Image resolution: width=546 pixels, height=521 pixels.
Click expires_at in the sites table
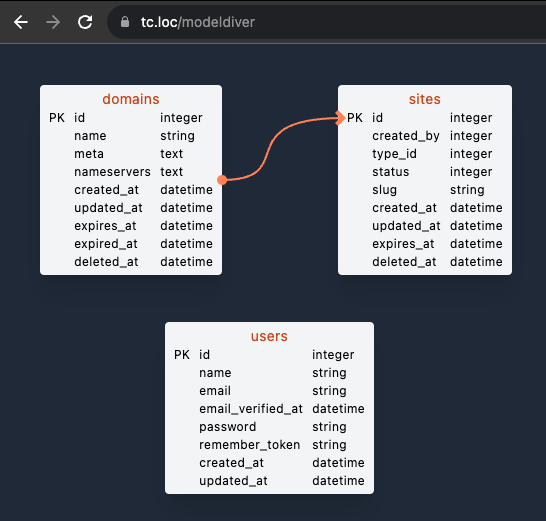coord(403,244)
